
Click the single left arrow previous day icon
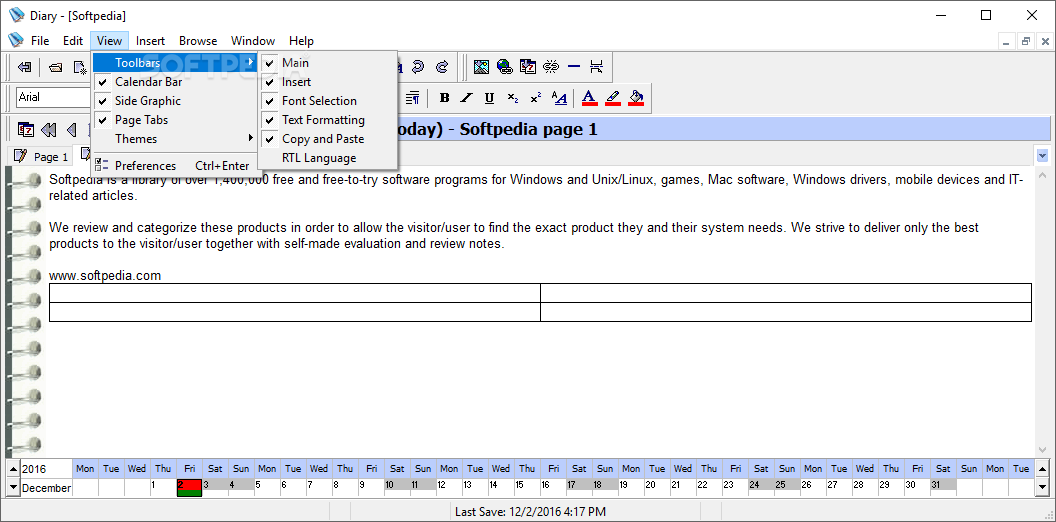71,129
